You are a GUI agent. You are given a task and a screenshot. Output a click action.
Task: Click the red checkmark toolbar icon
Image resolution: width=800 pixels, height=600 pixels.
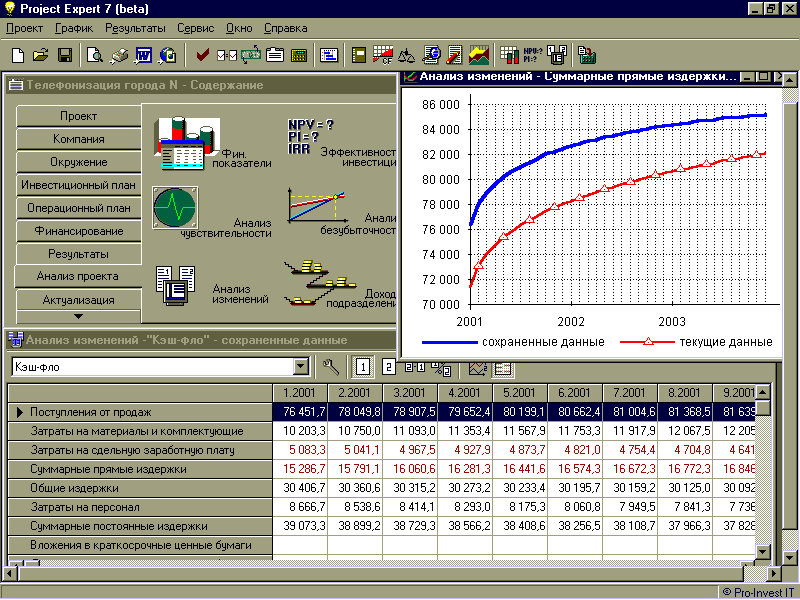tap(203, 55)
